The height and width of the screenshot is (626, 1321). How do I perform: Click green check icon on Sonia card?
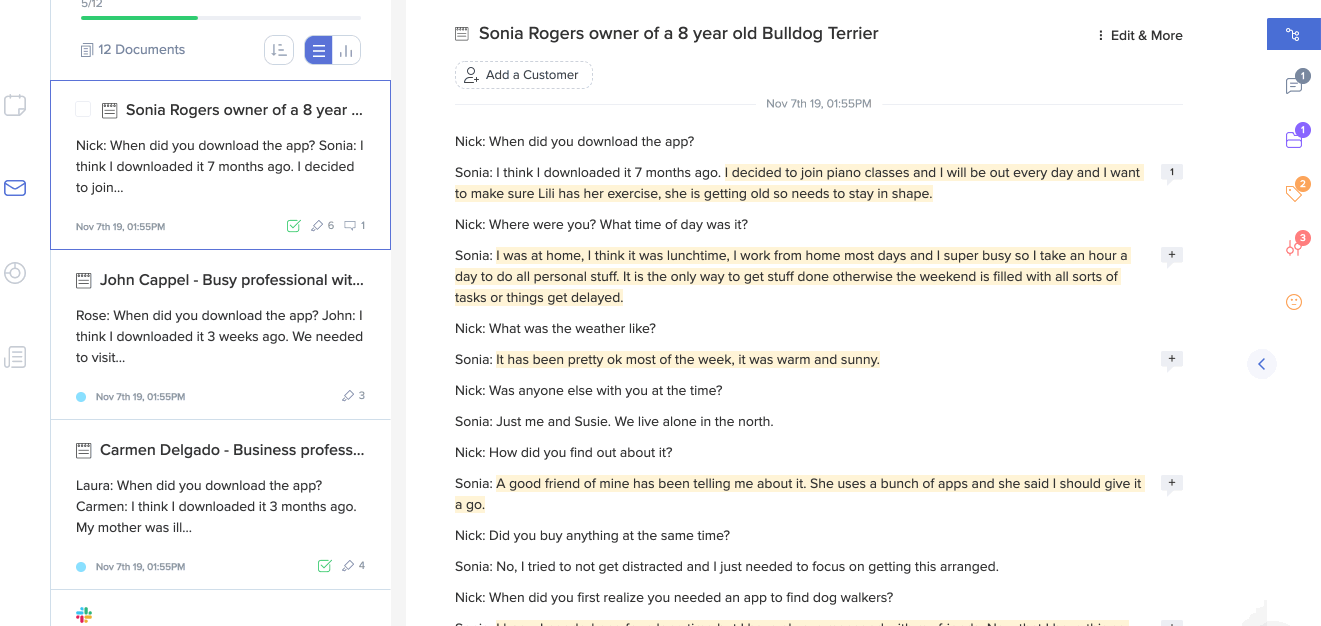[294, 226]
